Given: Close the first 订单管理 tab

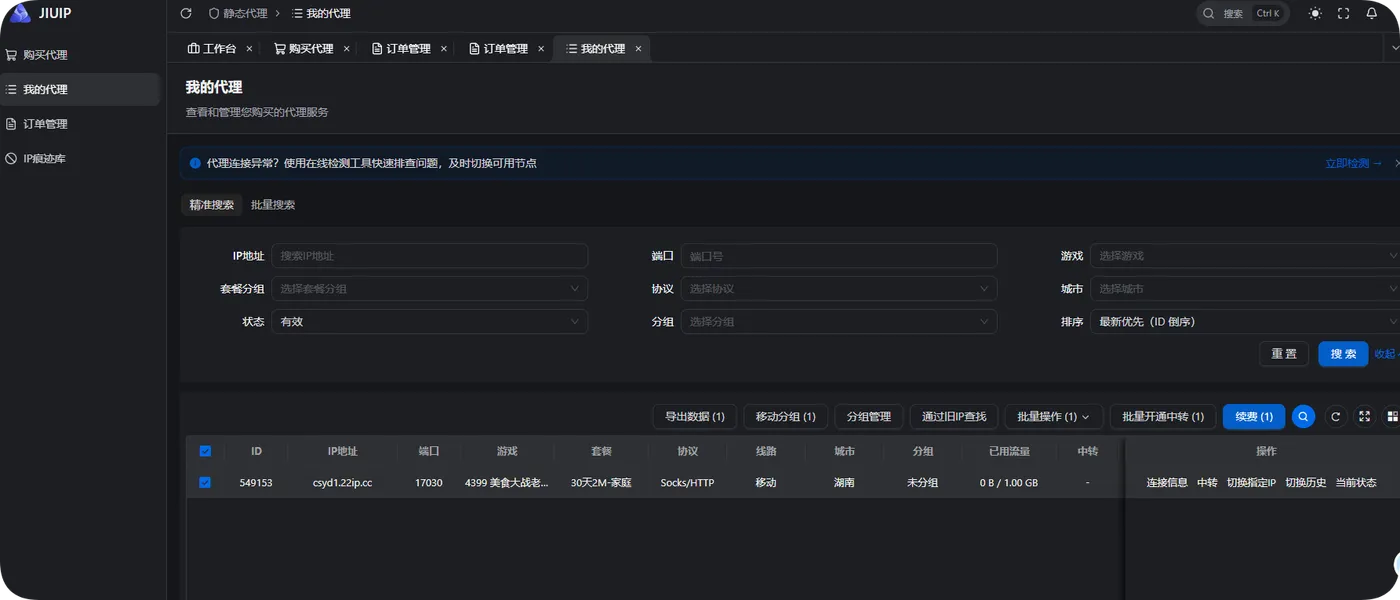Looking at the screenshot, I should pyautogui.click(x=444, y=48).
